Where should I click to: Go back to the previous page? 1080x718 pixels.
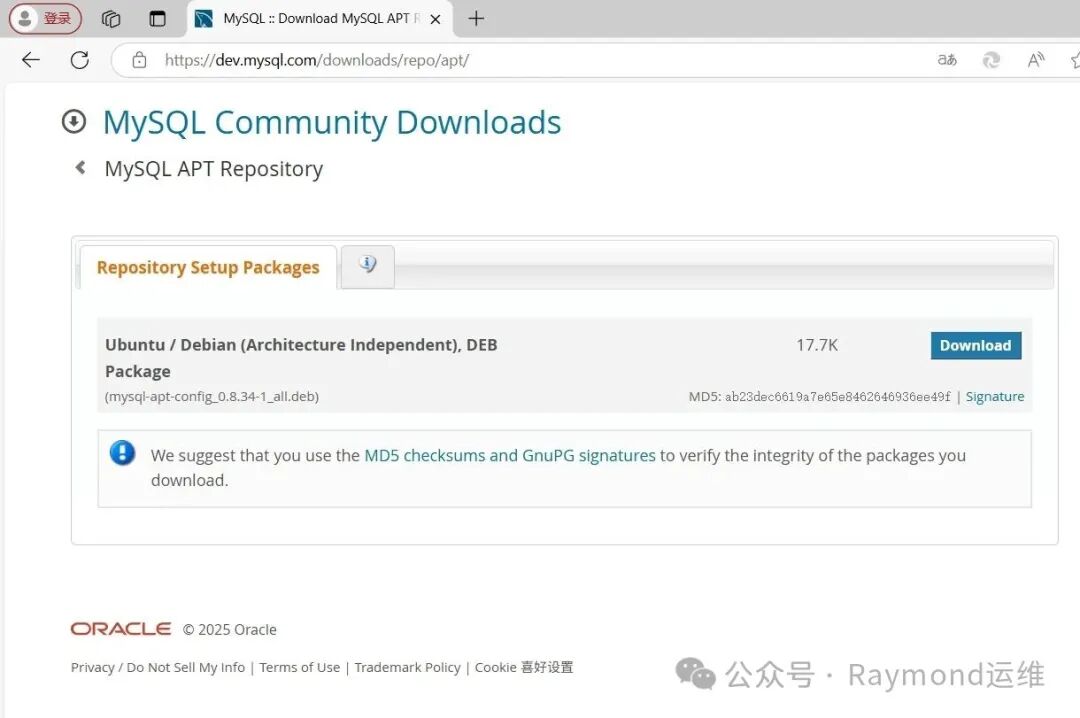pos(31,60)
